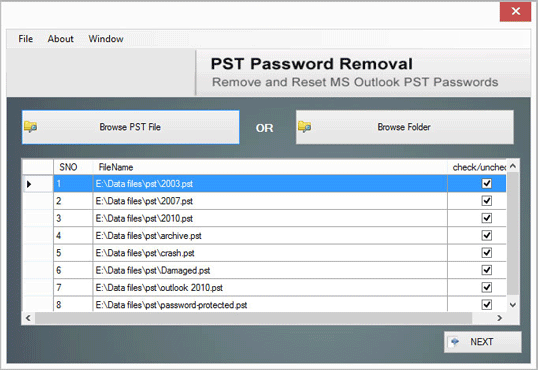Image resolution: width=538 pixels, height=370 pixels.
Task: Click the horizontal scrollbar left arrow
Action: [28, 318]
